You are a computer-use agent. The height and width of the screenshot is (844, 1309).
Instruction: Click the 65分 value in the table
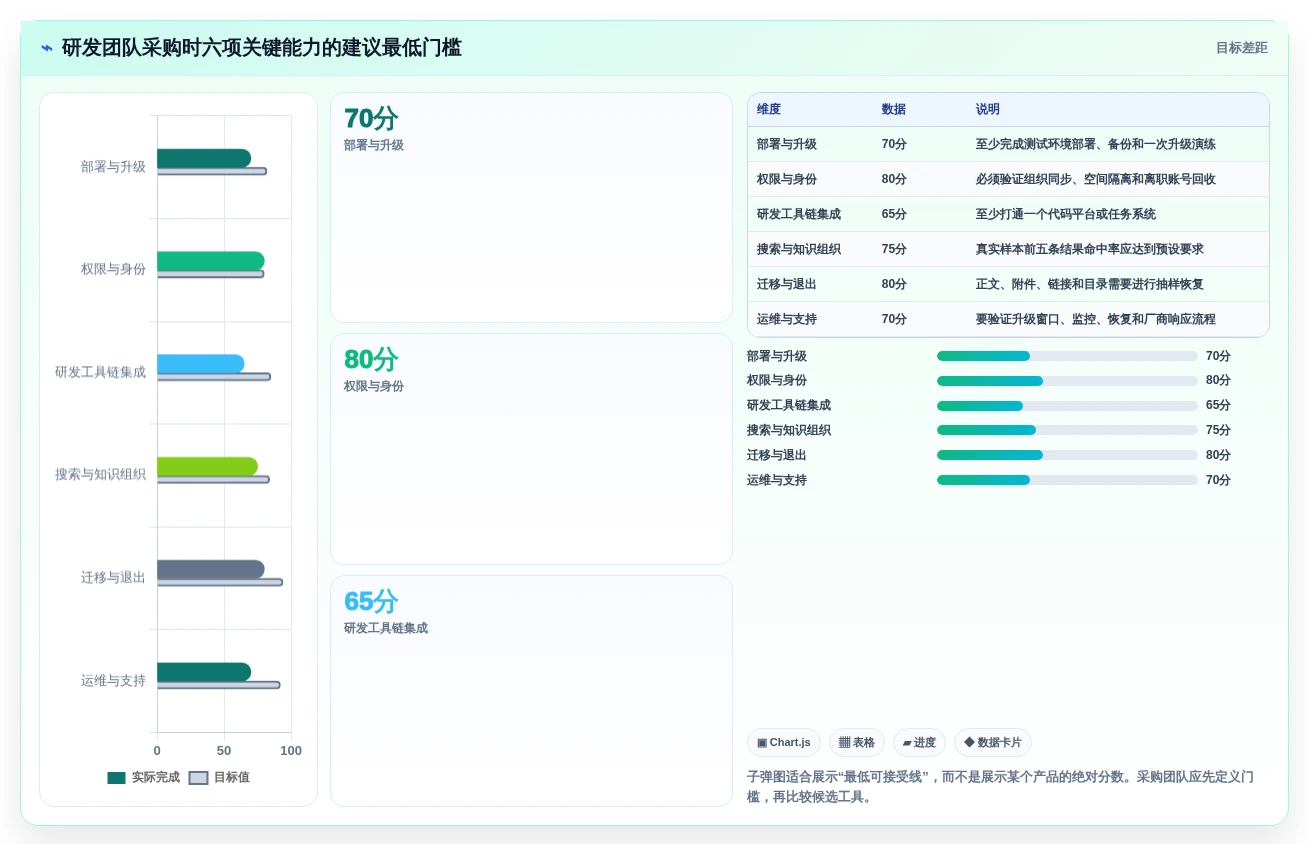point(894,214)
